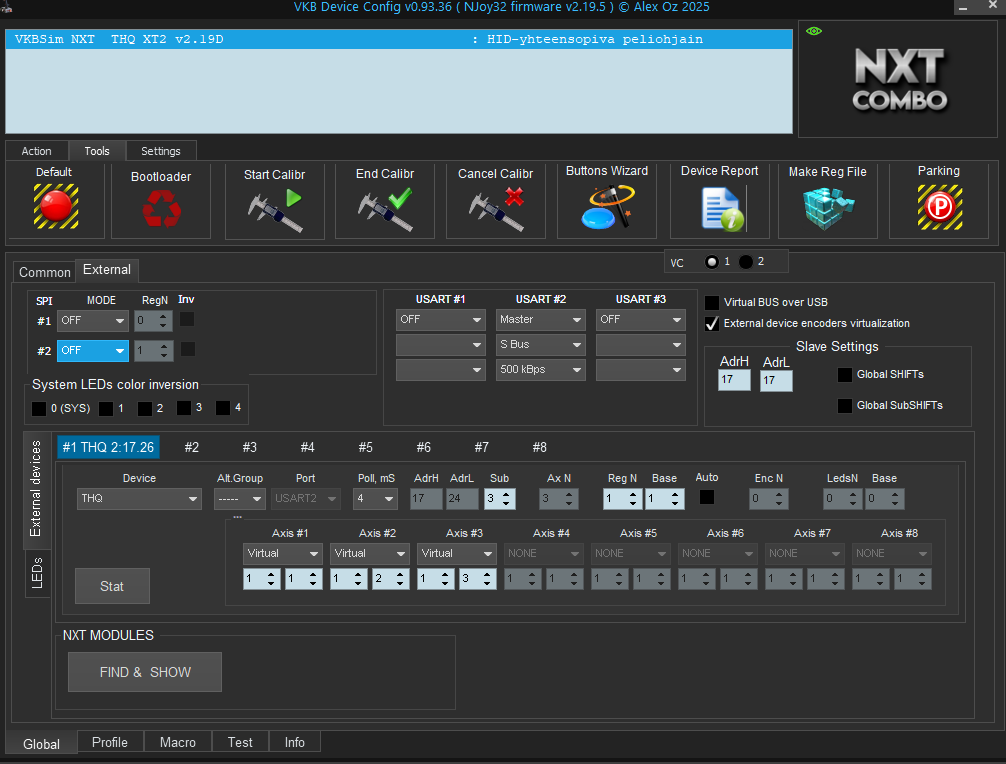Click the Sub stepper field
Viewport: 1006px width, 764px height.
tap(500, 498)
